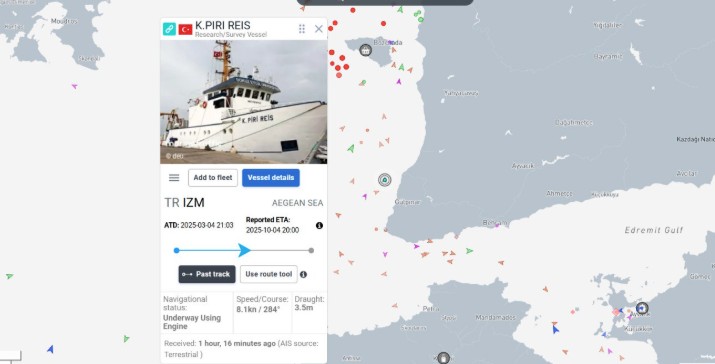
Task: Click the teal link icon beside vessel name
Action: click(x=169, y=29)
